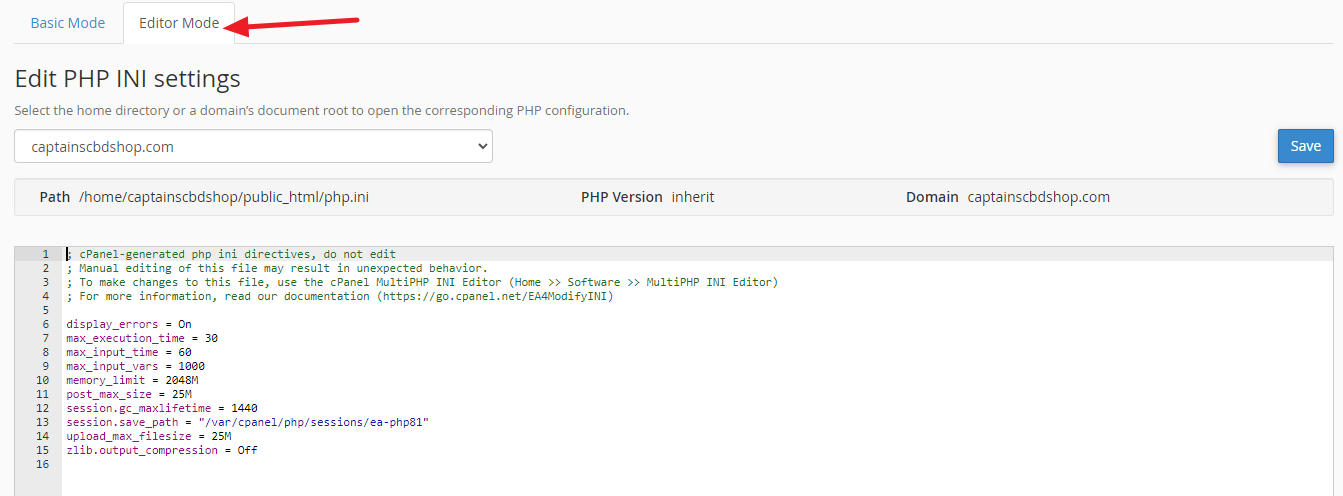
Task: Click the session.gc_maxlifetime directive line
Action: coord(161,408)
